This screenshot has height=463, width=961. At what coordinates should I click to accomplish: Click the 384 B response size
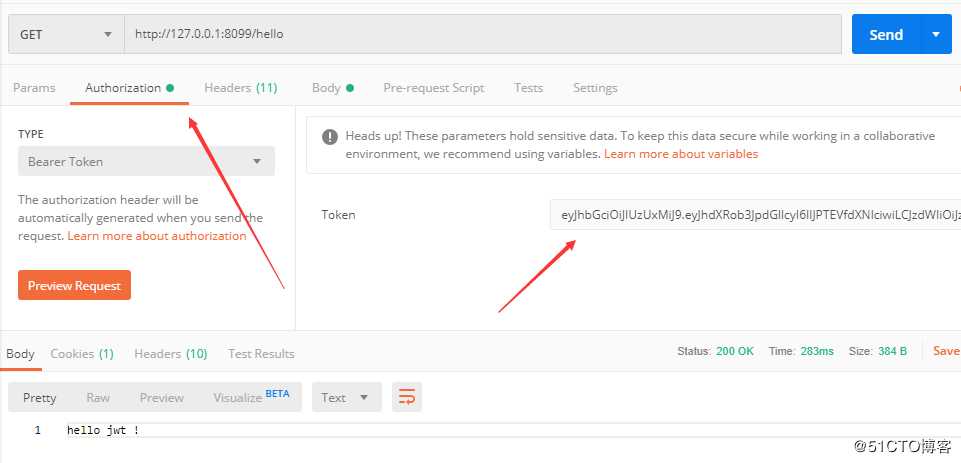click(x=892, y=351)
